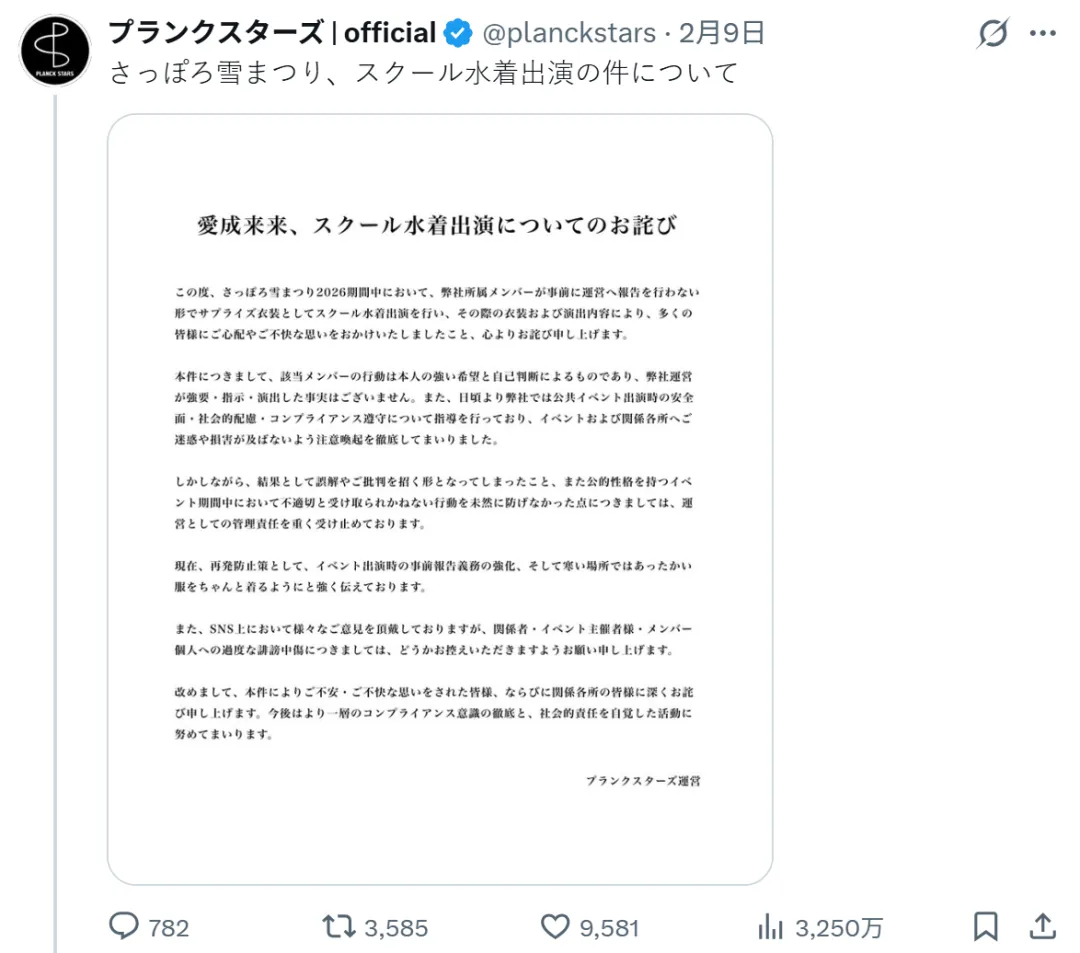The image size is (1080, 953).
Task: Bookmark this post
Action: (986, 926)
